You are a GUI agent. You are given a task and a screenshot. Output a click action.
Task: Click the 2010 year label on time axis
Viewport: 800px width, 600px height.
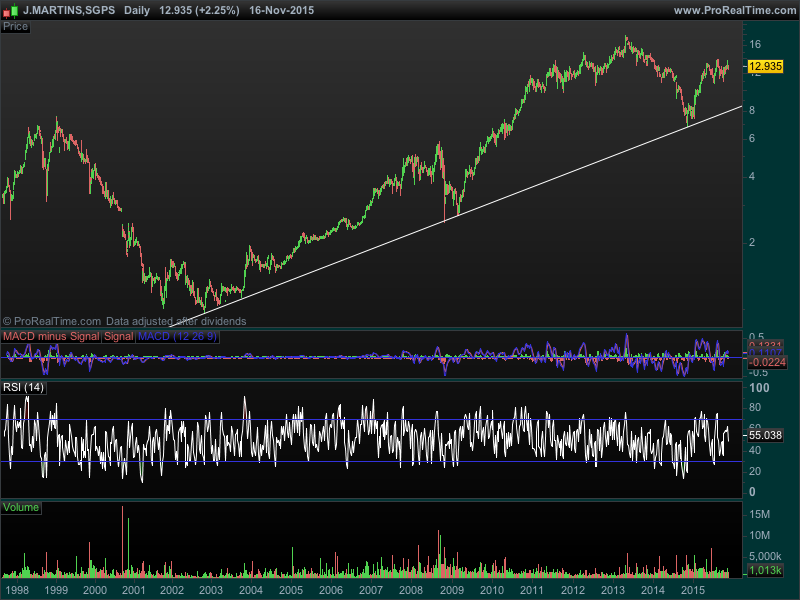492,590
